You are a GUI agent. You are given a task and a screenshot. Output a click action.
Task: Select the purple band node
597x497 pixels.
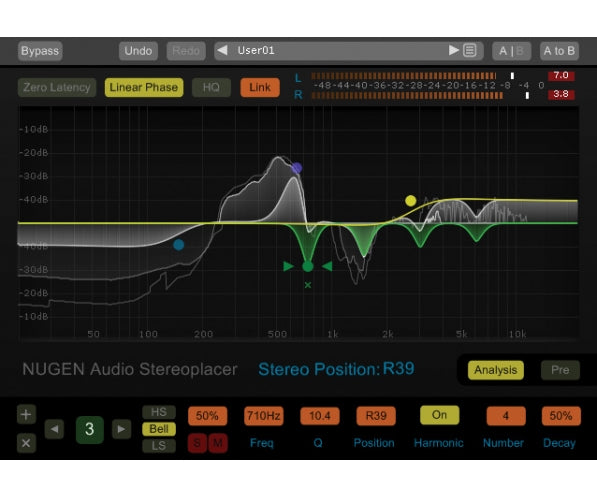[x=297, y=168]
